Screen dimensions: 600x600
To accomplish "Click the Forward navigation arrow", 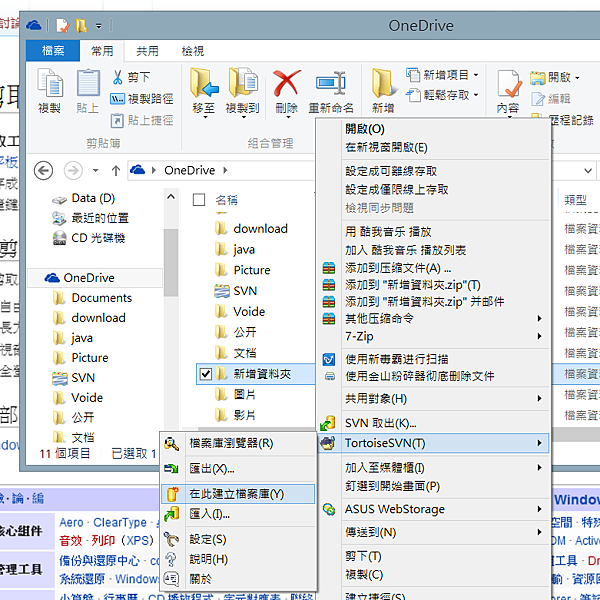I will 73,170.
